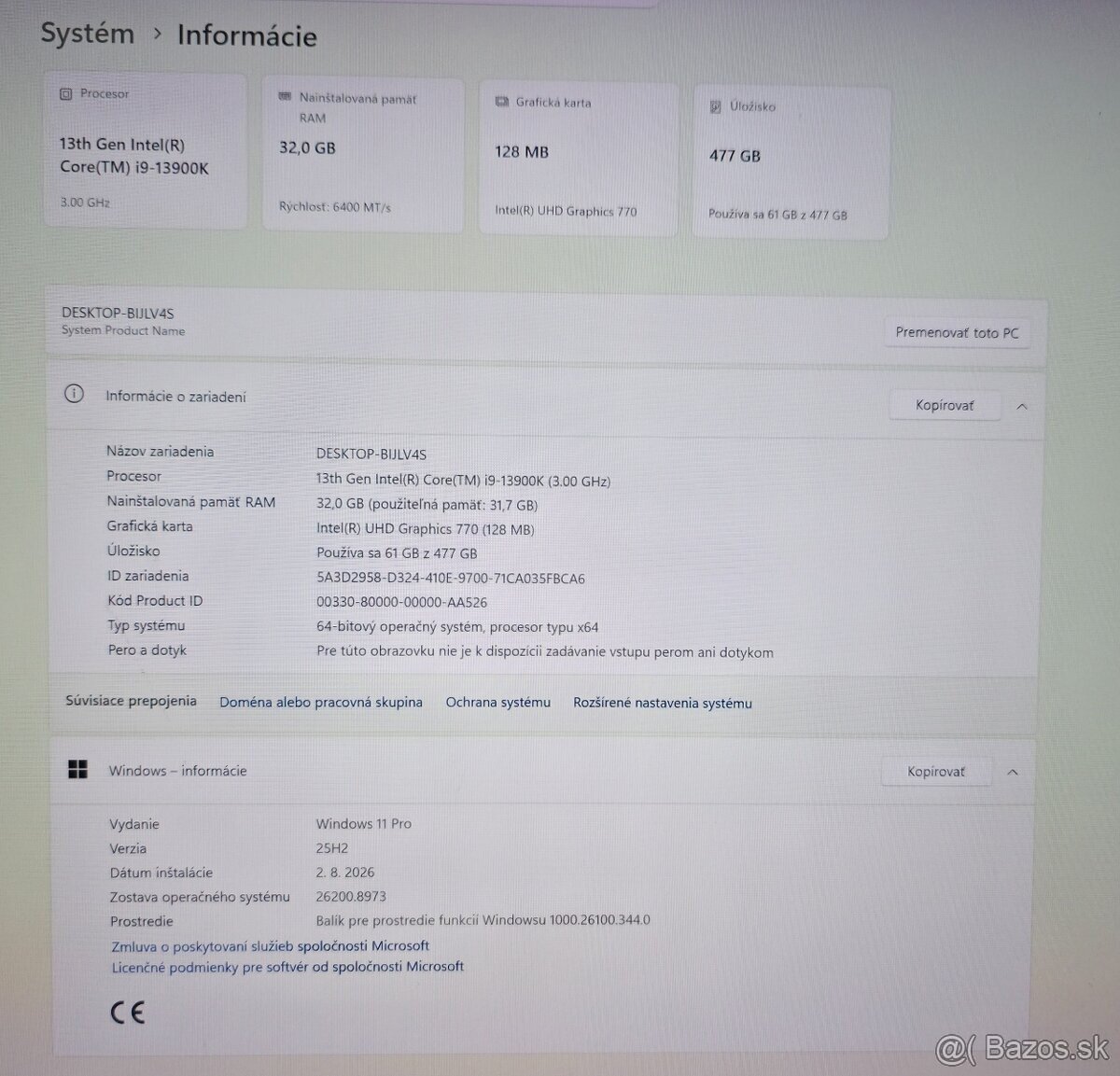This screenshot has width=1120, height=1076.
Task: Open Doména alebo pracovná skupina link
Action: coord(321,702)
